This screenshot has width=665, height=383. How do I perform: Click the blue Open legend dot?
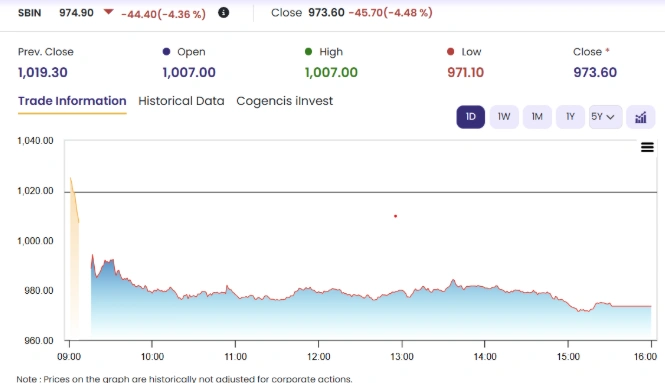coord(166,51)
